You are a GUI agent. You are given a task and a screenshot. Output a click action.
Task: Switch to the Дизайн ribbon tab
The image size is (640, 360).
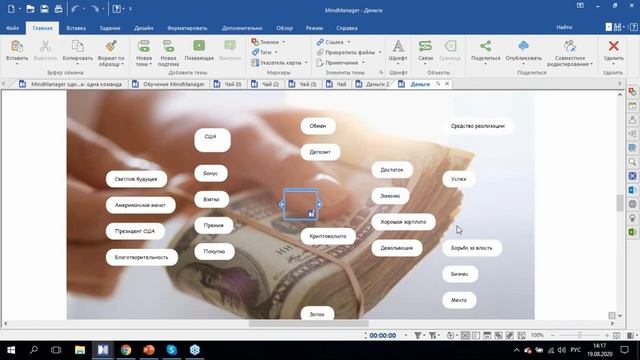[144, 28]
